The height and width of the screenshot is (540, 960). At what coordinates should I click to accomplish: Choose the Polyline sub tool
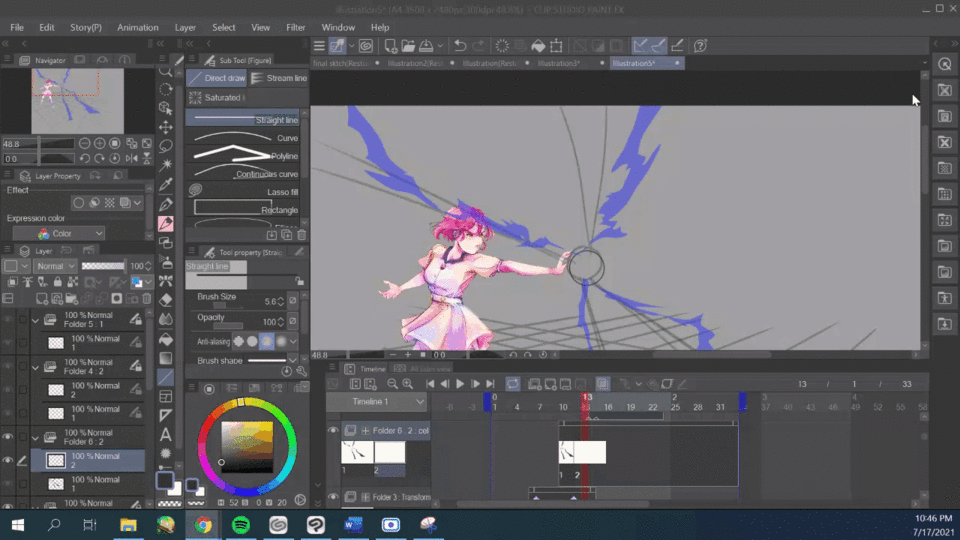243,156
